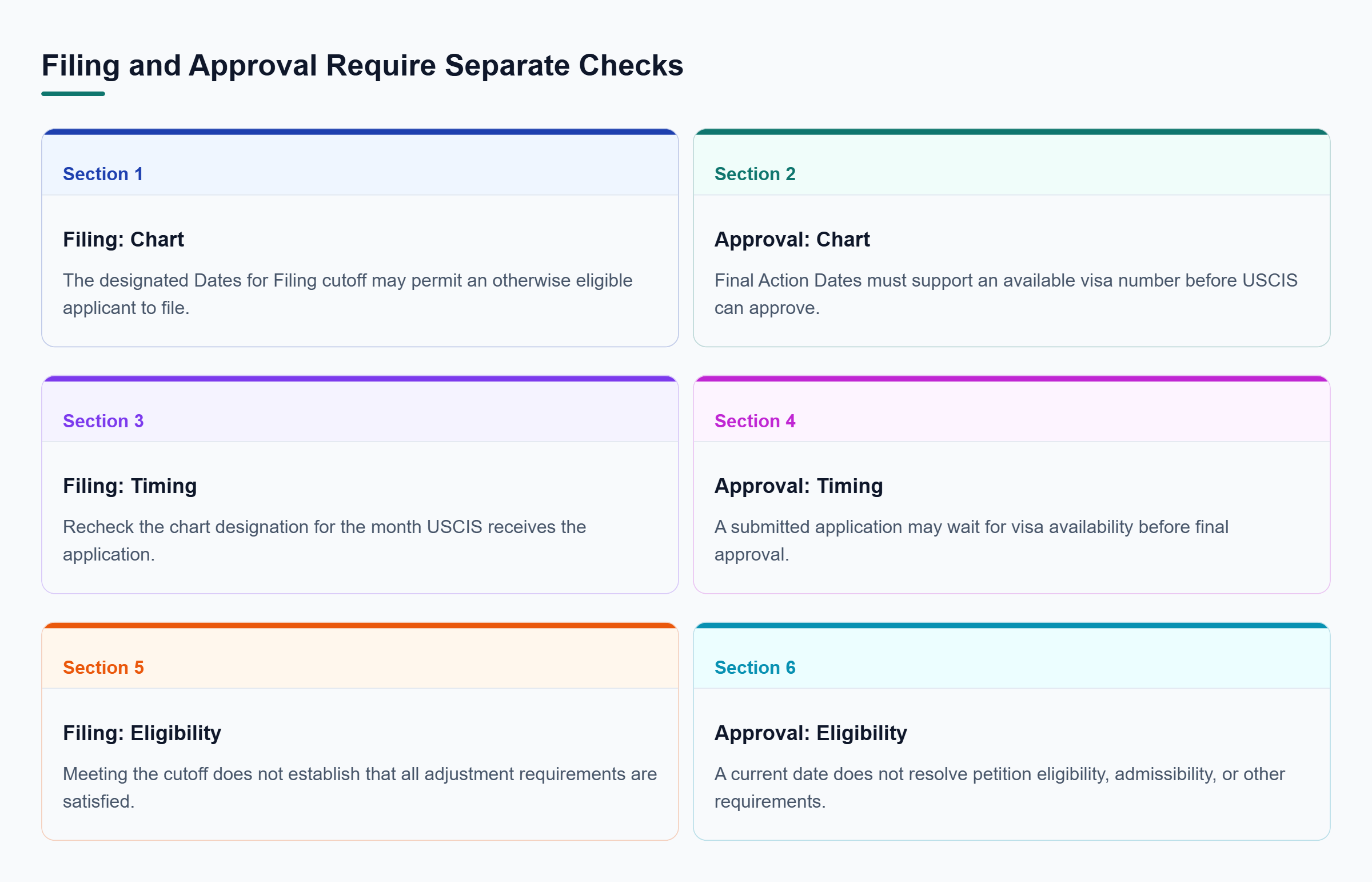Viewport: 1372px width, 882px height.
Task: Click the 'Filing: Eligibility' card heading
Action: point(142,733)
